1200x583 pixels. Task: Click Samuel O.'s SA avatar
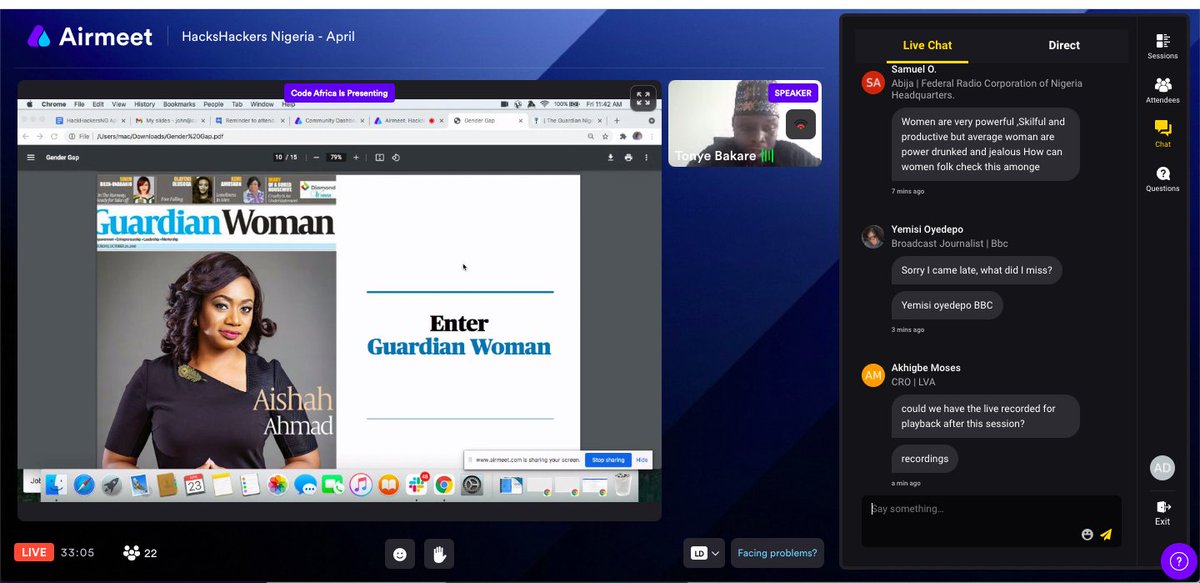click(x=873, y=82)
